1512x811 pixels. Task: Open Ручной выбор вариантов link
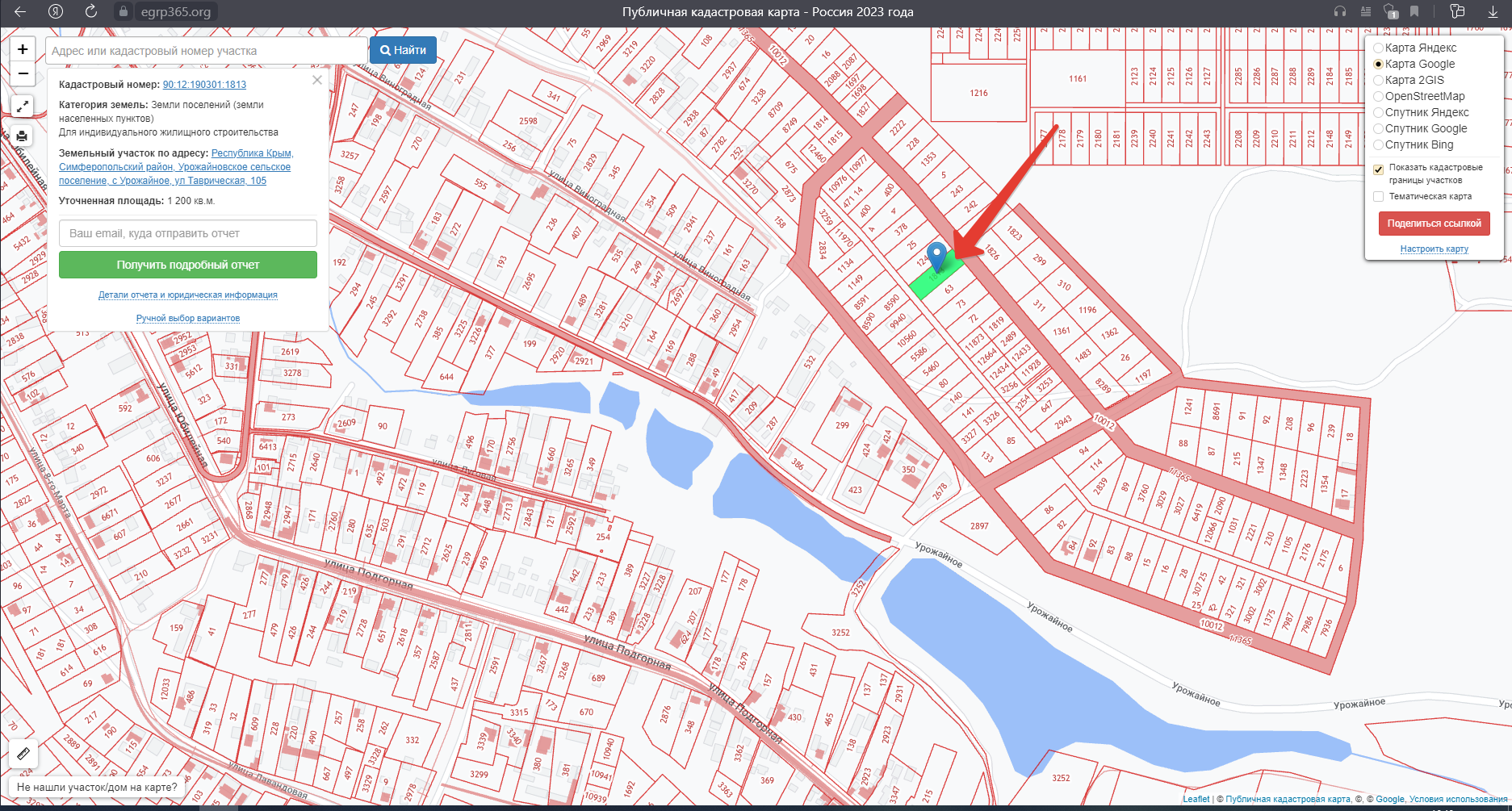188,319
